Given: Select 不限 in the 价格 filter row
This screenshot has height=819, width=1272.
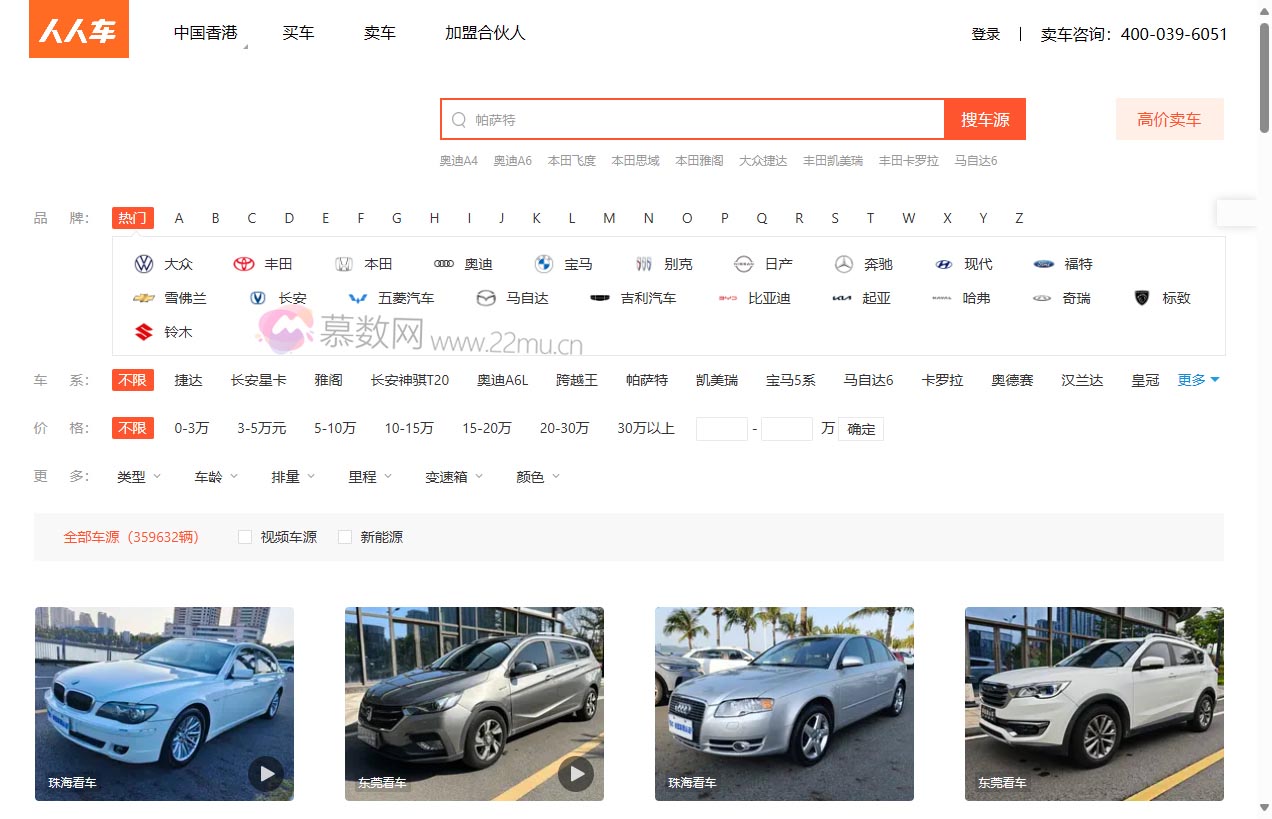Looking at the screenshot, I should 133,428.
